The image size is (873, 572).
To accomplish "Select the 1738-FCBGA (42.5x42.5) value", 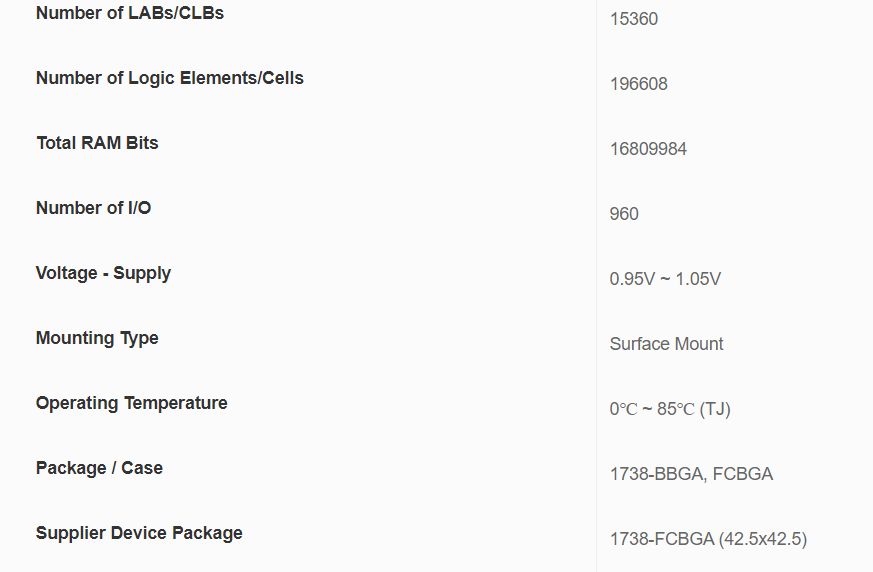I will [708, 539].
